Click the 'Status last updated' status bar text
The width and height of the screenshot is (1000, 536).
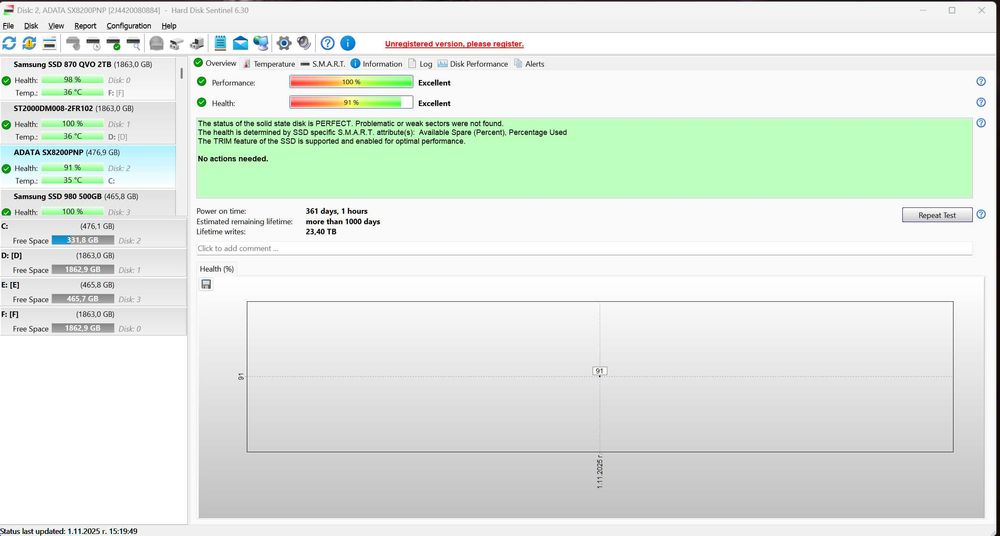point(69,531)
